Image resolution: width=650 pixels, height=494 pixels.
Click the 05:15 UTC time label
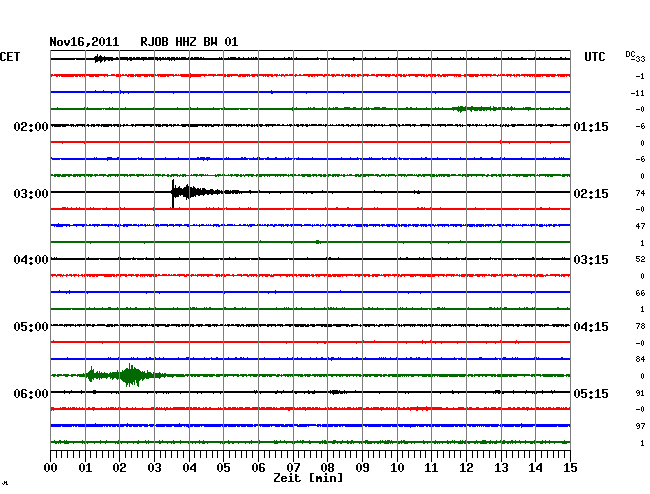591,393
